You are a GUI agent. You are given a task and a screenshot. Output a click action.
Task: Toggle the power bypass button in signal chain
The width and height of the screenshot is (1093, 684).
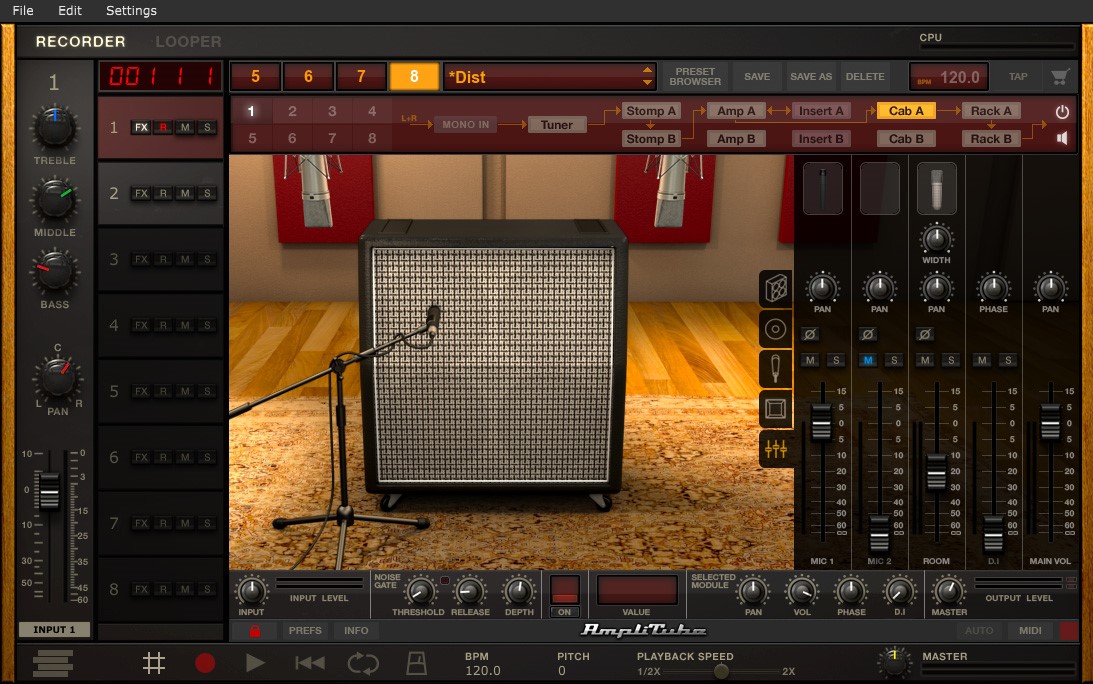[1062, 112]
